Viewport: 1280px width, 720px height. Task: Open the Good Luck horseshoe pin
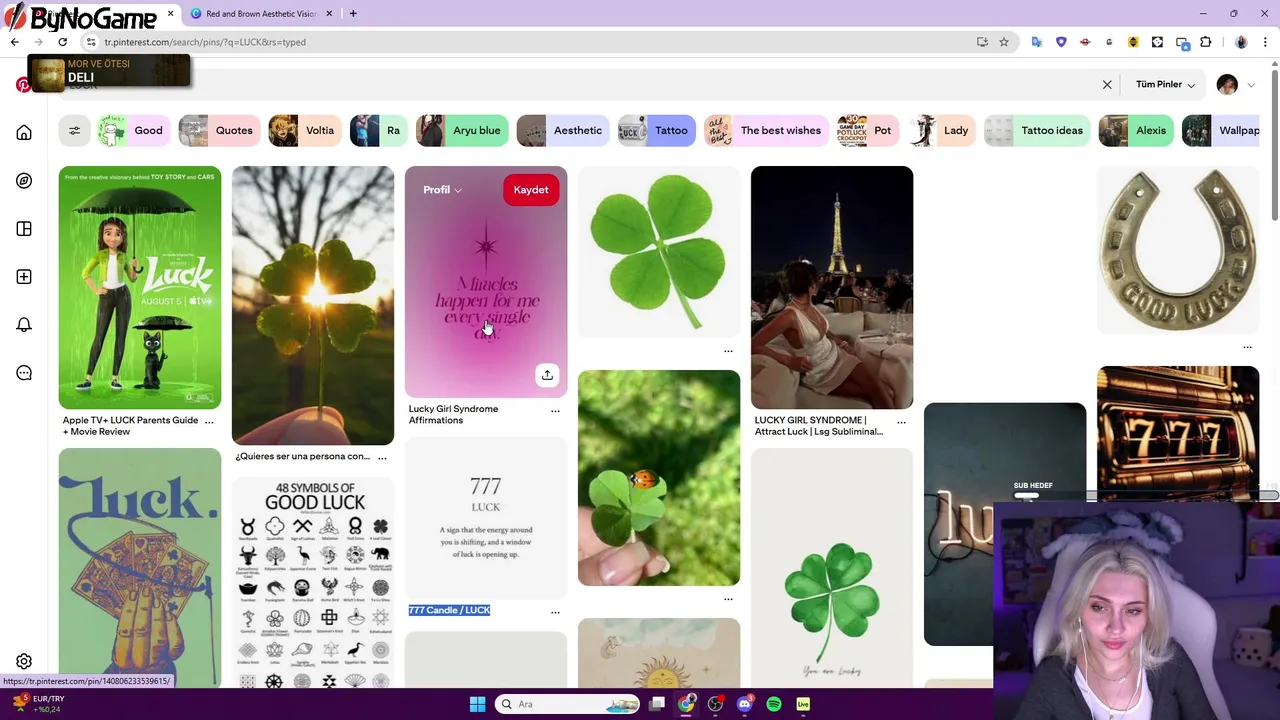tap(1178, 250)
